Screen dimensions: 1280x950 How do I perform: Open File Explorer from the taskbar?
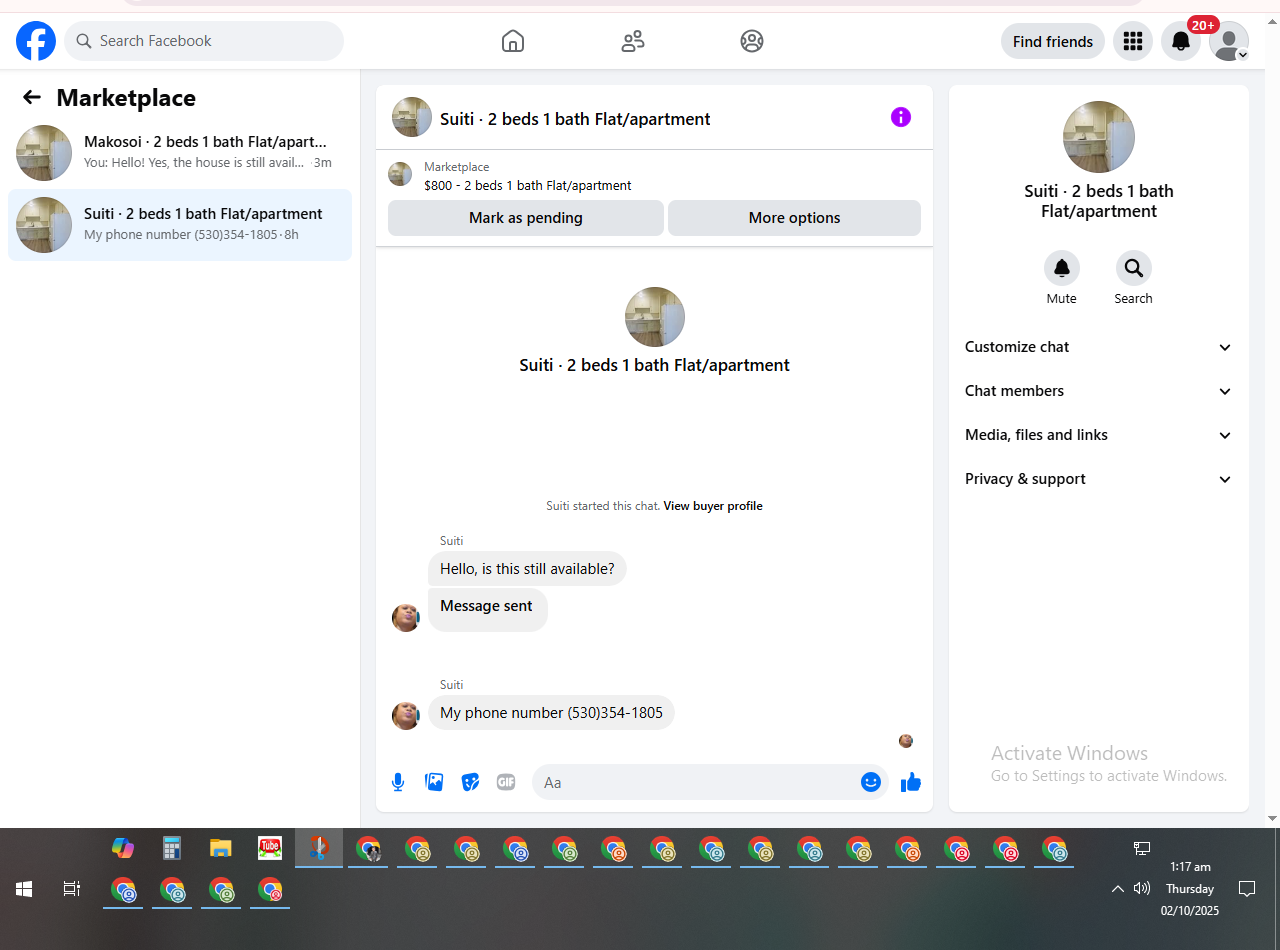point(221,848)
